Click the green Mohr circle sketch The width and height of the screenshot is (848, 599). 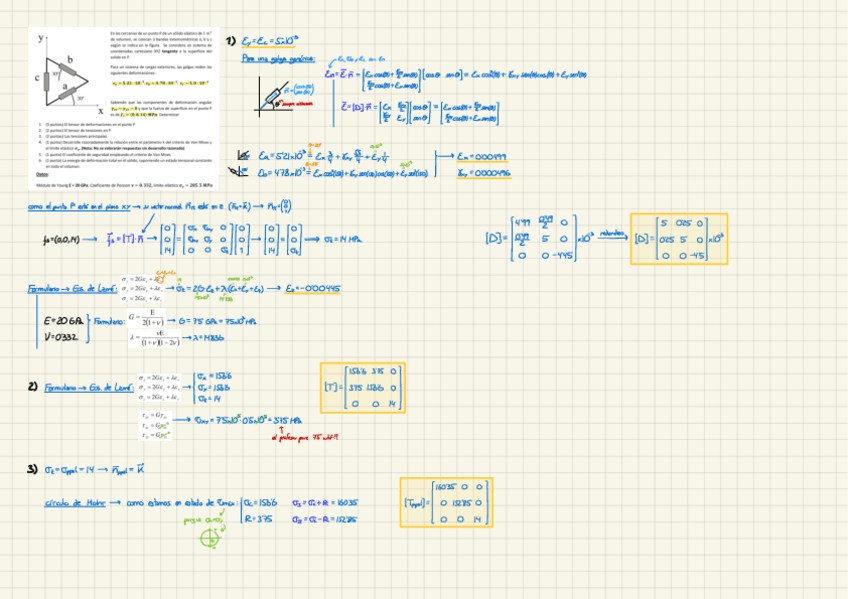(209, 537)
